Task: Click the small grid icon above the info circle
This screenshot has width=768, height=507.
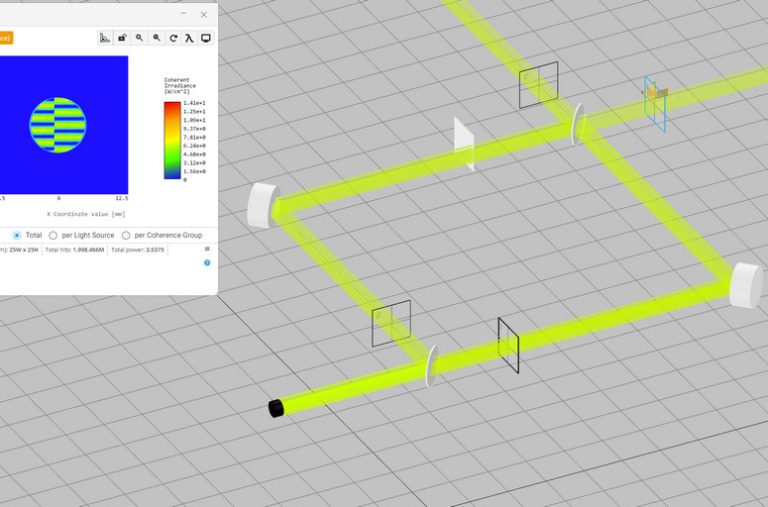Action: point(207,249)
